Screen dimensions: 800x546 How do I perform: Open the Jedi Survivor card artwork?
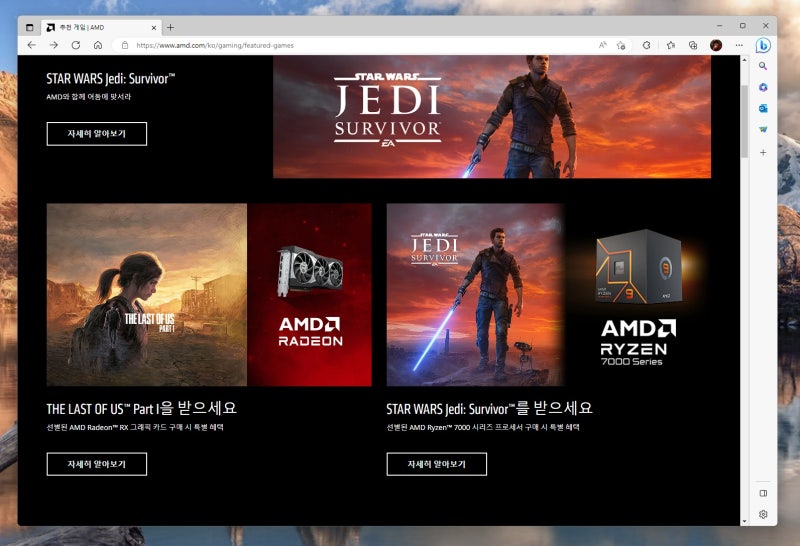(x=475, y=295)
